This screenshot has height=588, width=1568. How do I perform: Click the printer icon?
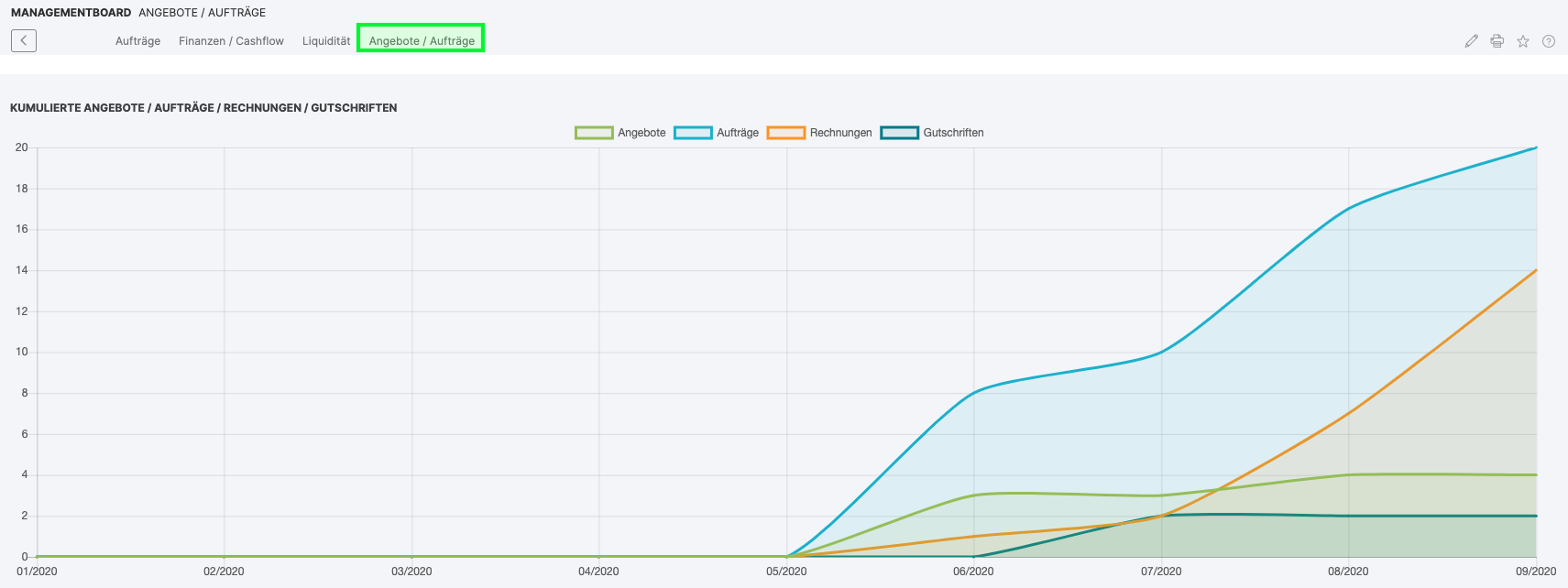[1497, 41]
